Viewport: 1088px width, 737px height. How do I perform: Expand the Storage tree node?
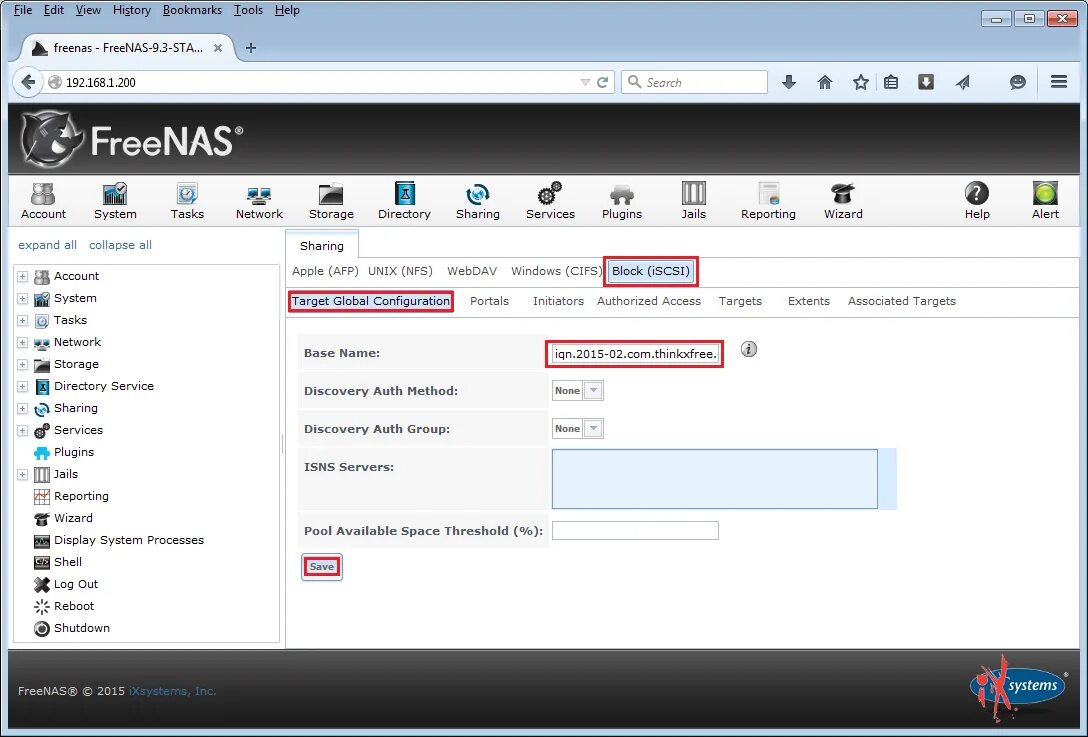tap(22, 364)
